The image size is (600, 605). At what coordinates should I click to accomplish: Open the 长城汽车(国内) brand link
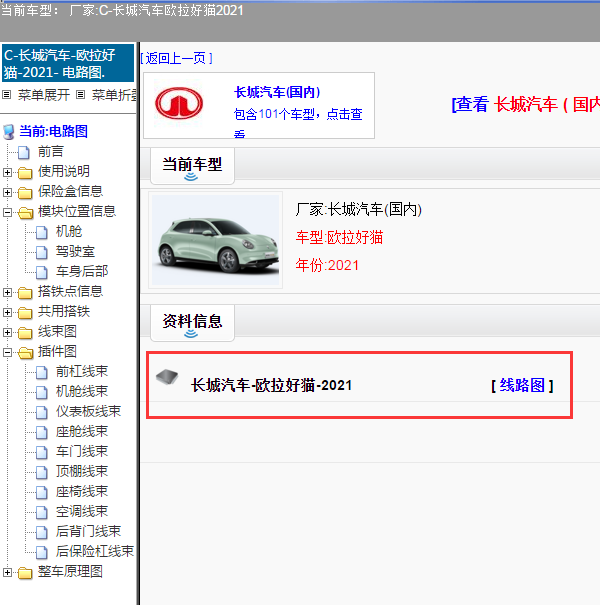point(277,92)
